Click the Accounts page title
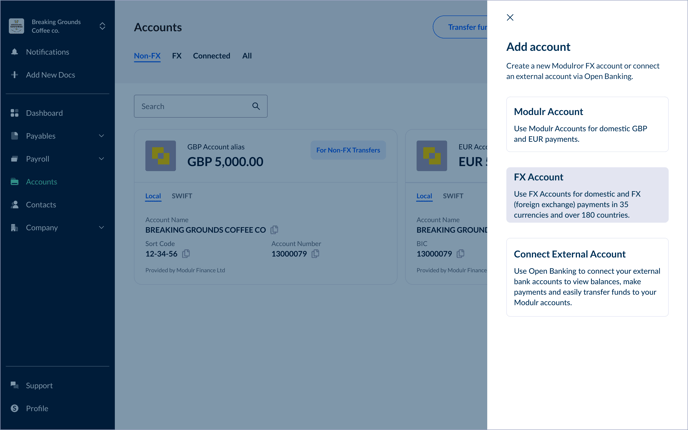Viewport: 688px width, 430px height. tap(158, 27)
